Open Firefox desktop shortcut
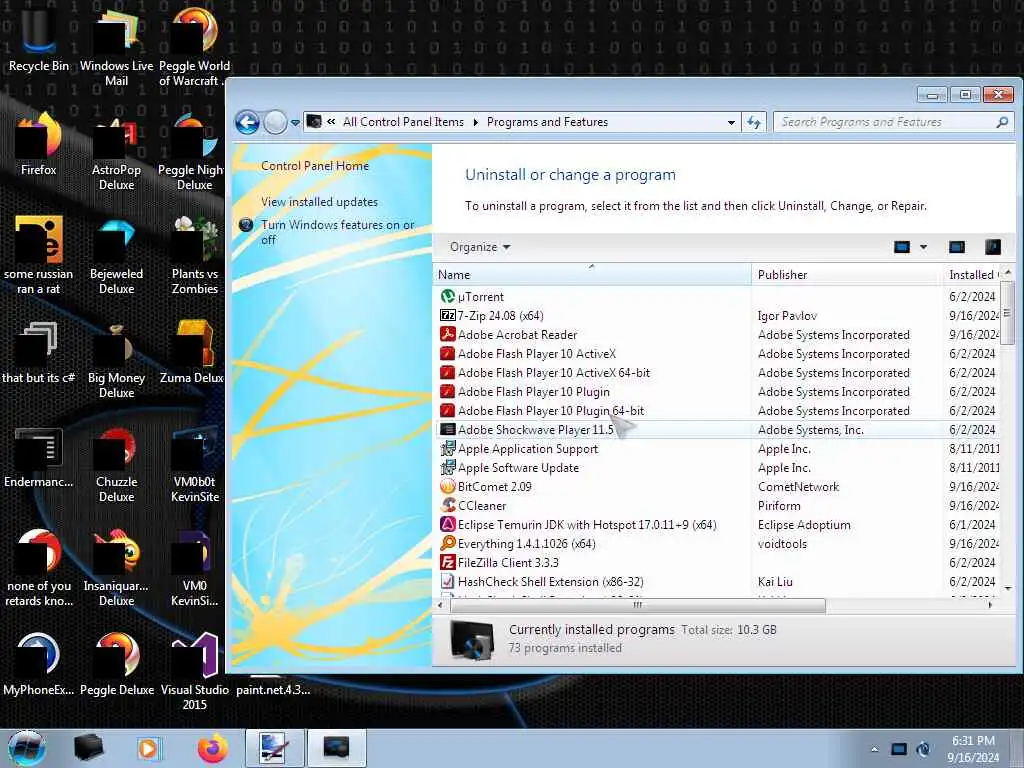Viewport: 1024px width, 768px height. pyautogui.click(x=39, y=144)
